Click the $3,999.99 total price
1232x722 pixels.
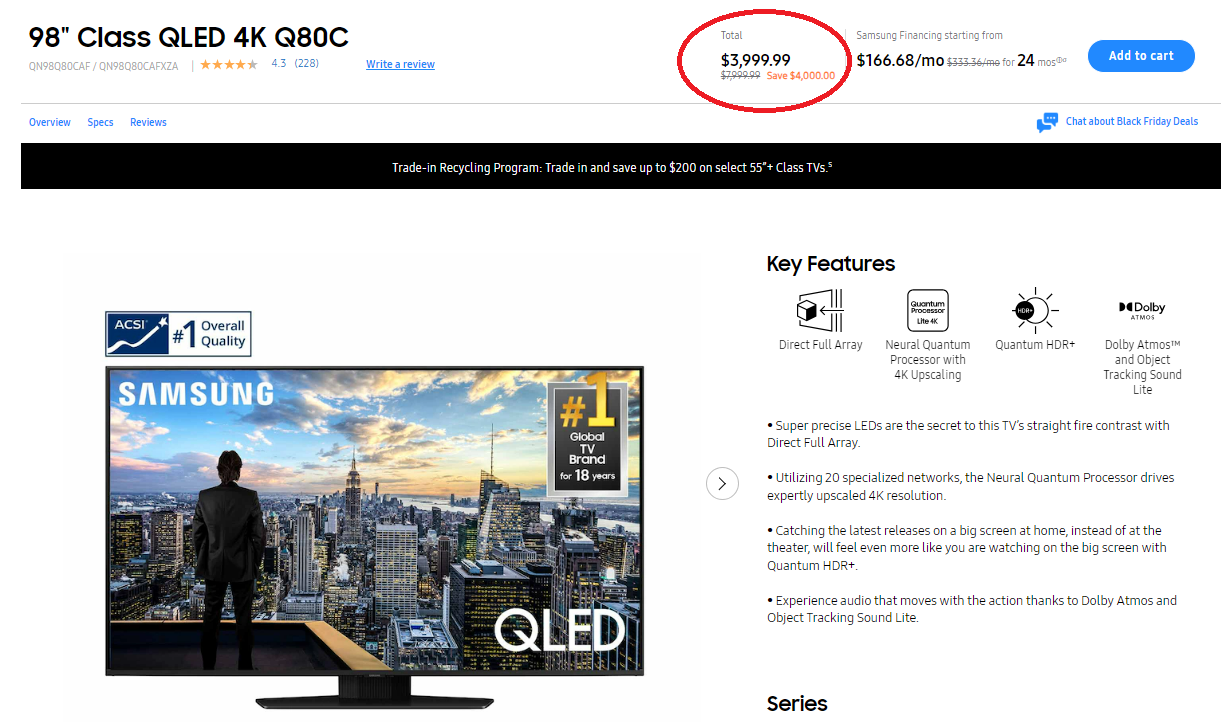[755, 60]
